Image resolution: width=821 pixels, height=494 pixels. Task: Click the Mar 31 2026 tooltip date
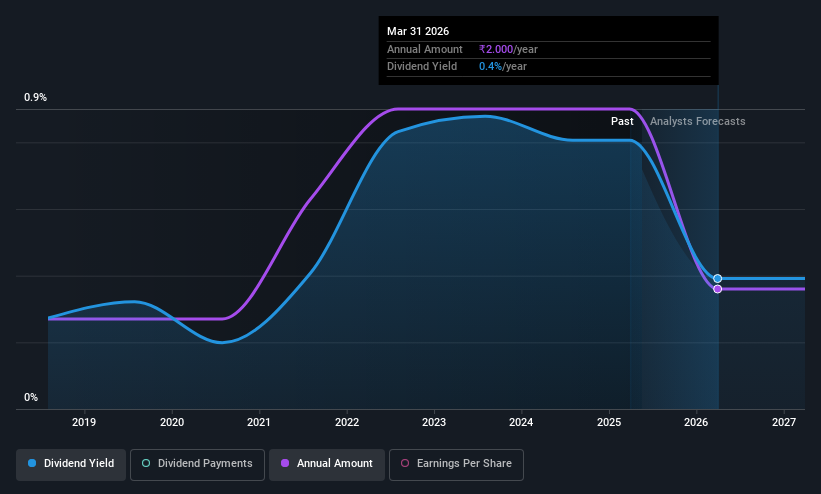(418, 31)
